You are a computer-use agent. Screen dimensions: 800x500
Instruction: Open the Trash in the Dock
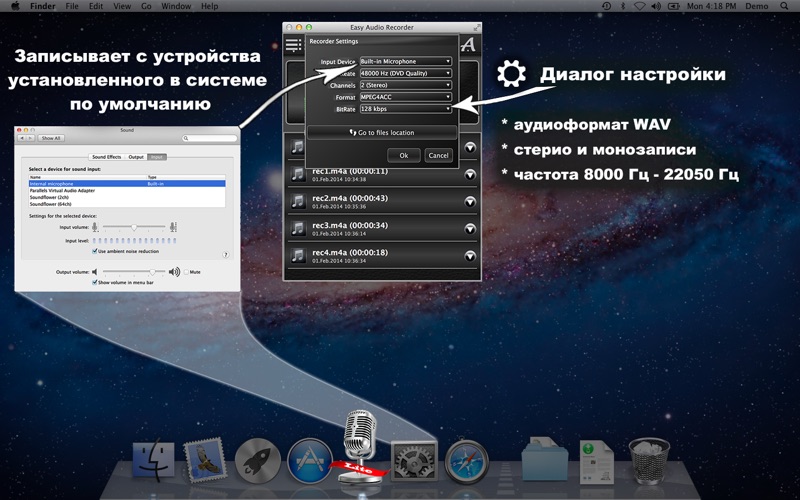click(649, 460)
